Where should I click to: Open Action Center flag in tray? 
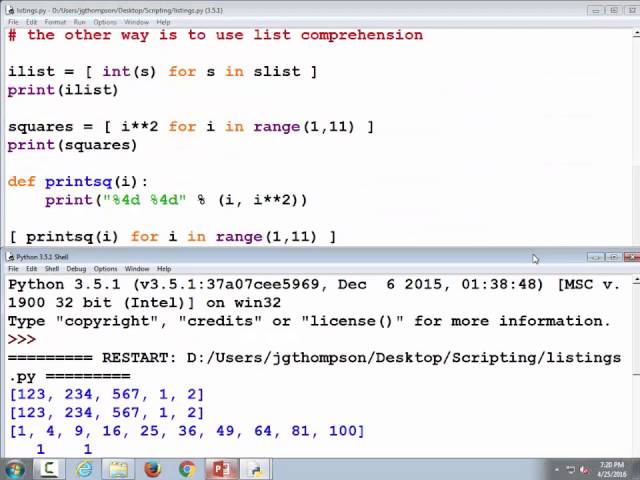(571, 470)
